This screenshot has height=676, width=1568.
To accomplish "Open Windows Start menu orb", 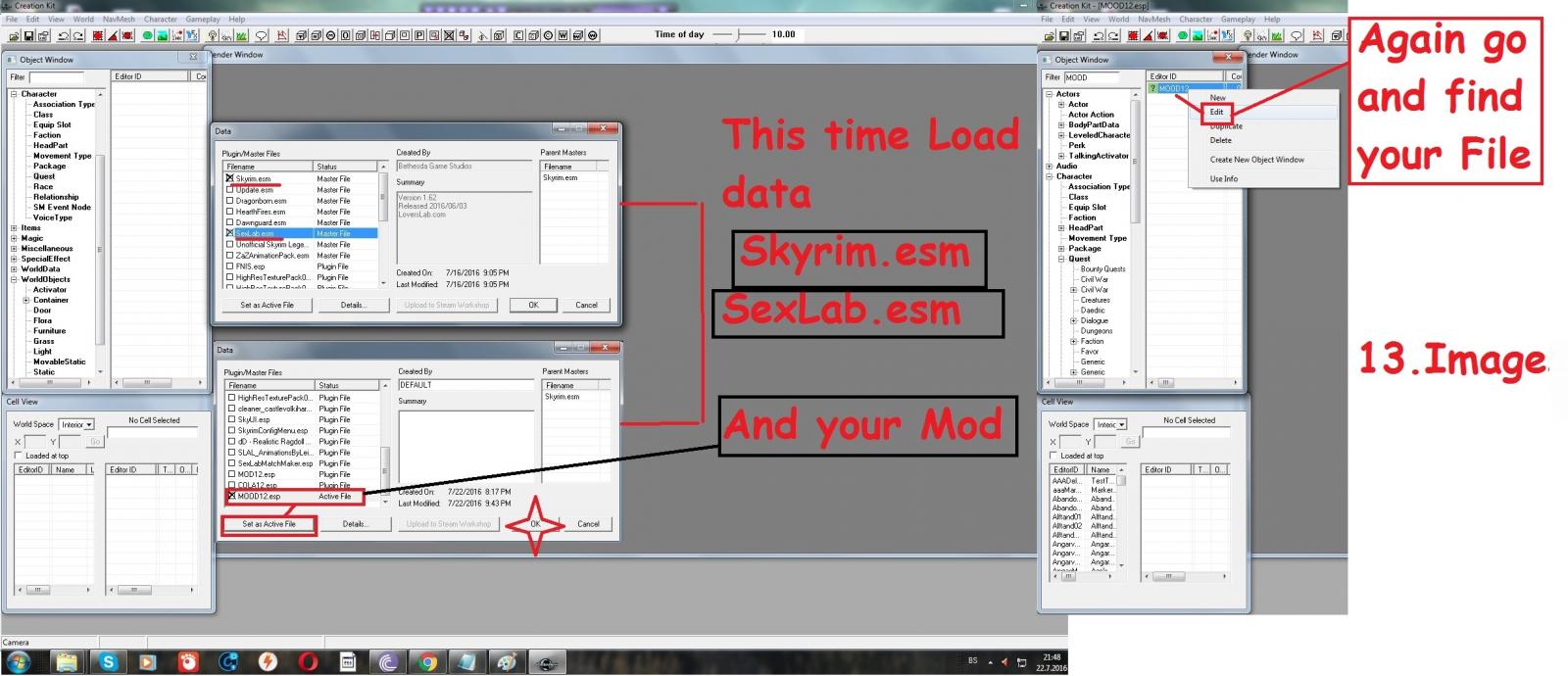I will 18,662.
